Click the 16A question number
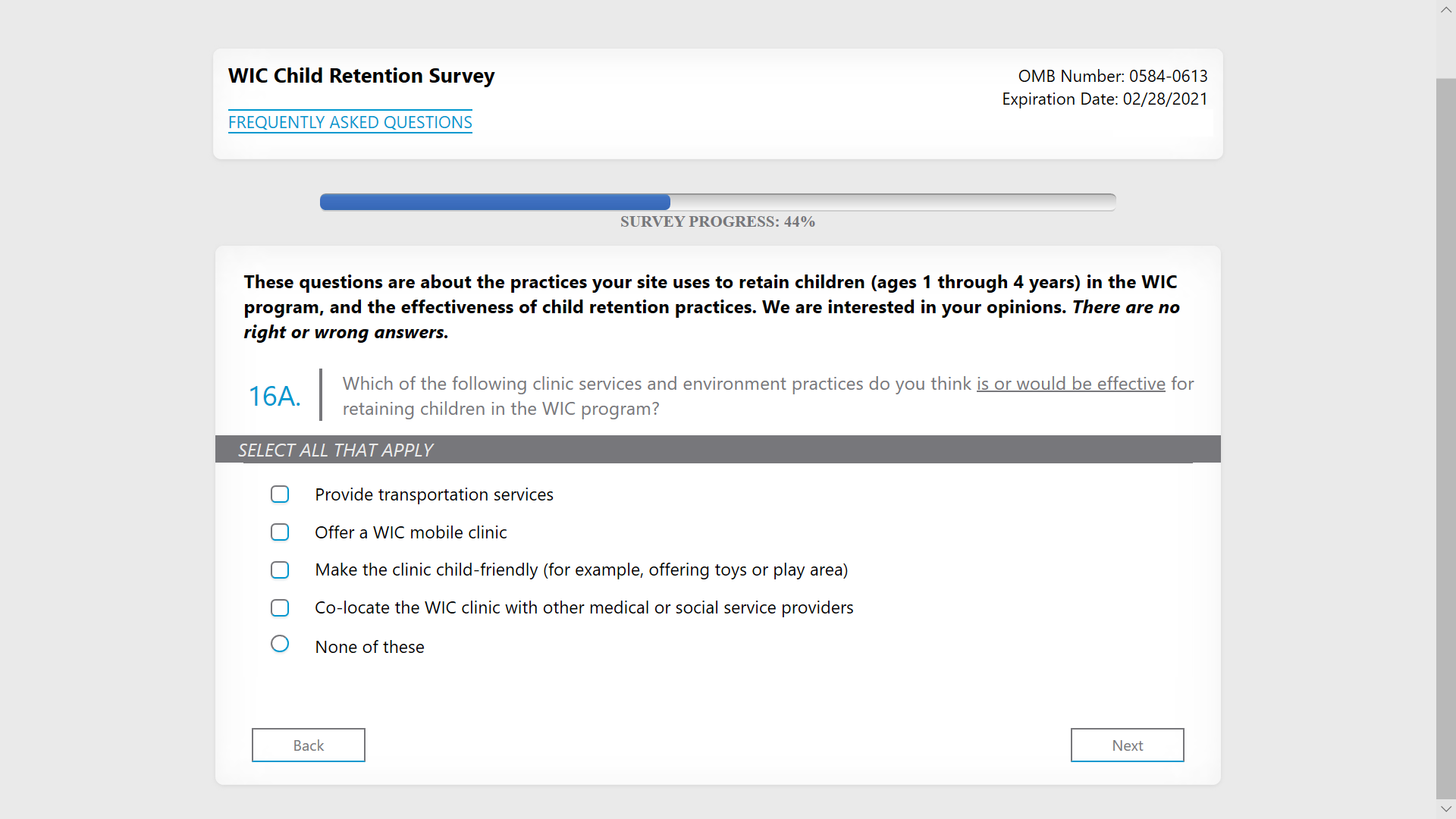This screenshot has width=1456, height=819. tap(275, 396)
